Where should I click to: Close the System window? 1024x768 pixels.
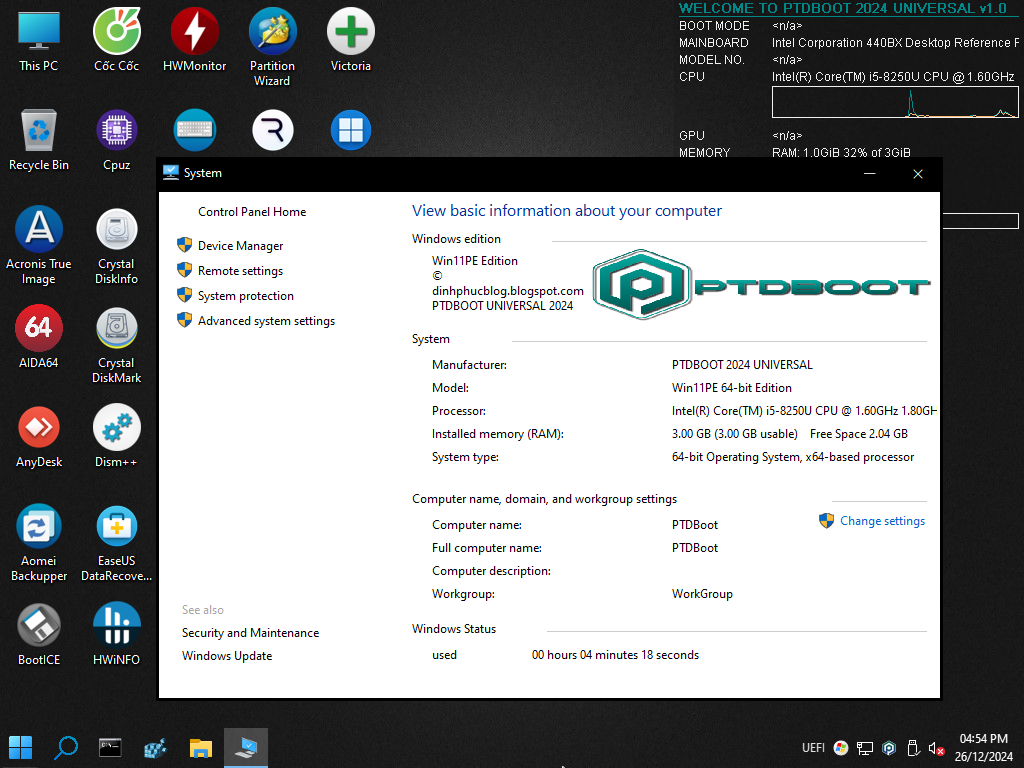point(918,174)
